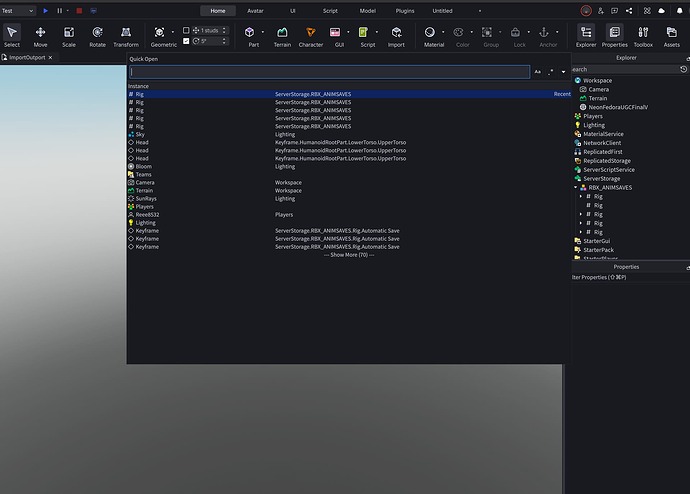
Task: Enable the Transform tool
Action: tap(126, 36)
